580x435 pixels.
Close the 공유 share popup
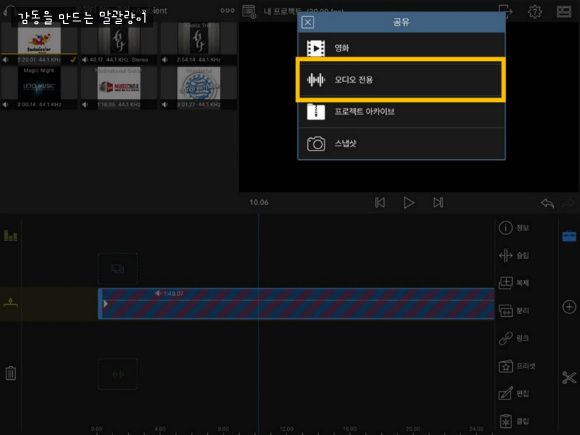coord(307,22)
